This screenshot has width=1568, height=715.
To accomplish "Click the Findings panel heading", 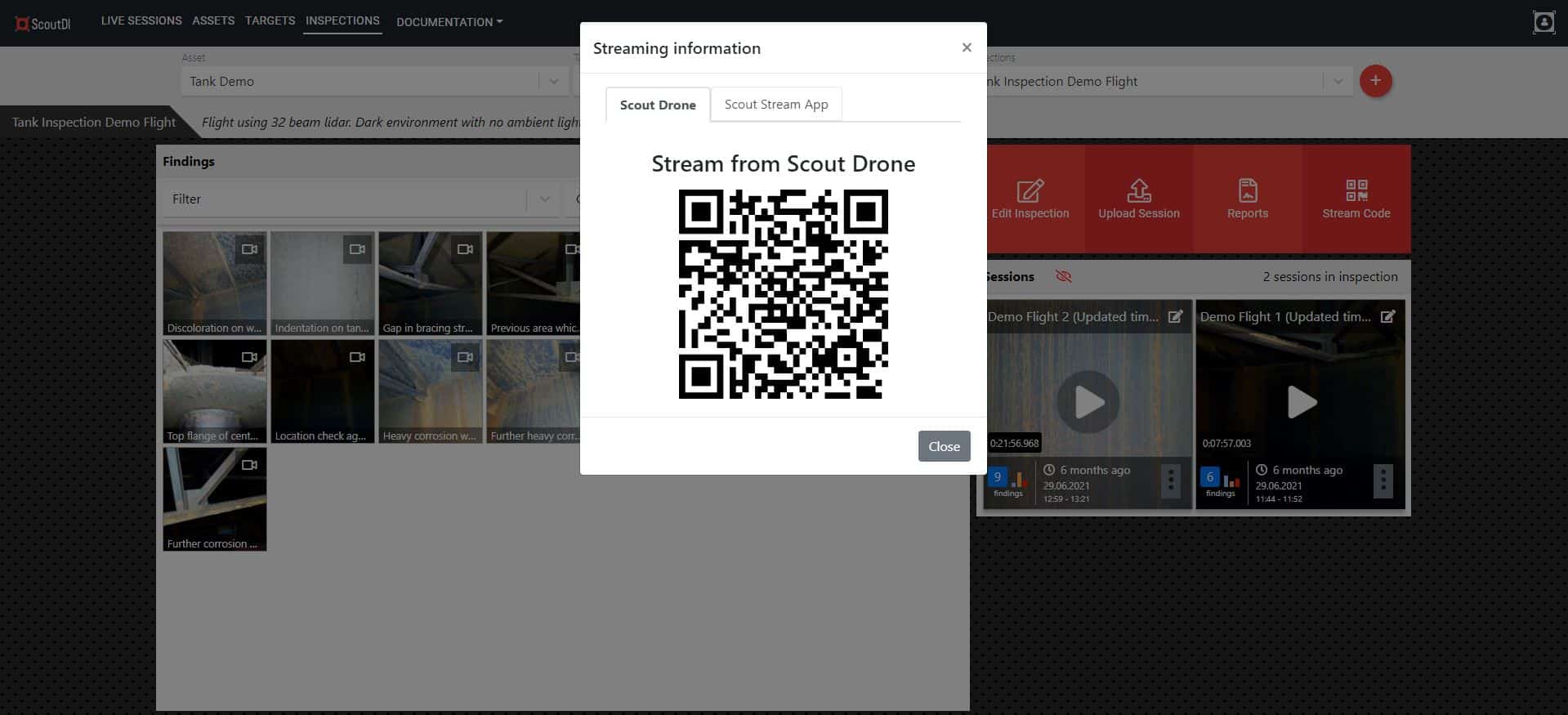I will (189, 161).
